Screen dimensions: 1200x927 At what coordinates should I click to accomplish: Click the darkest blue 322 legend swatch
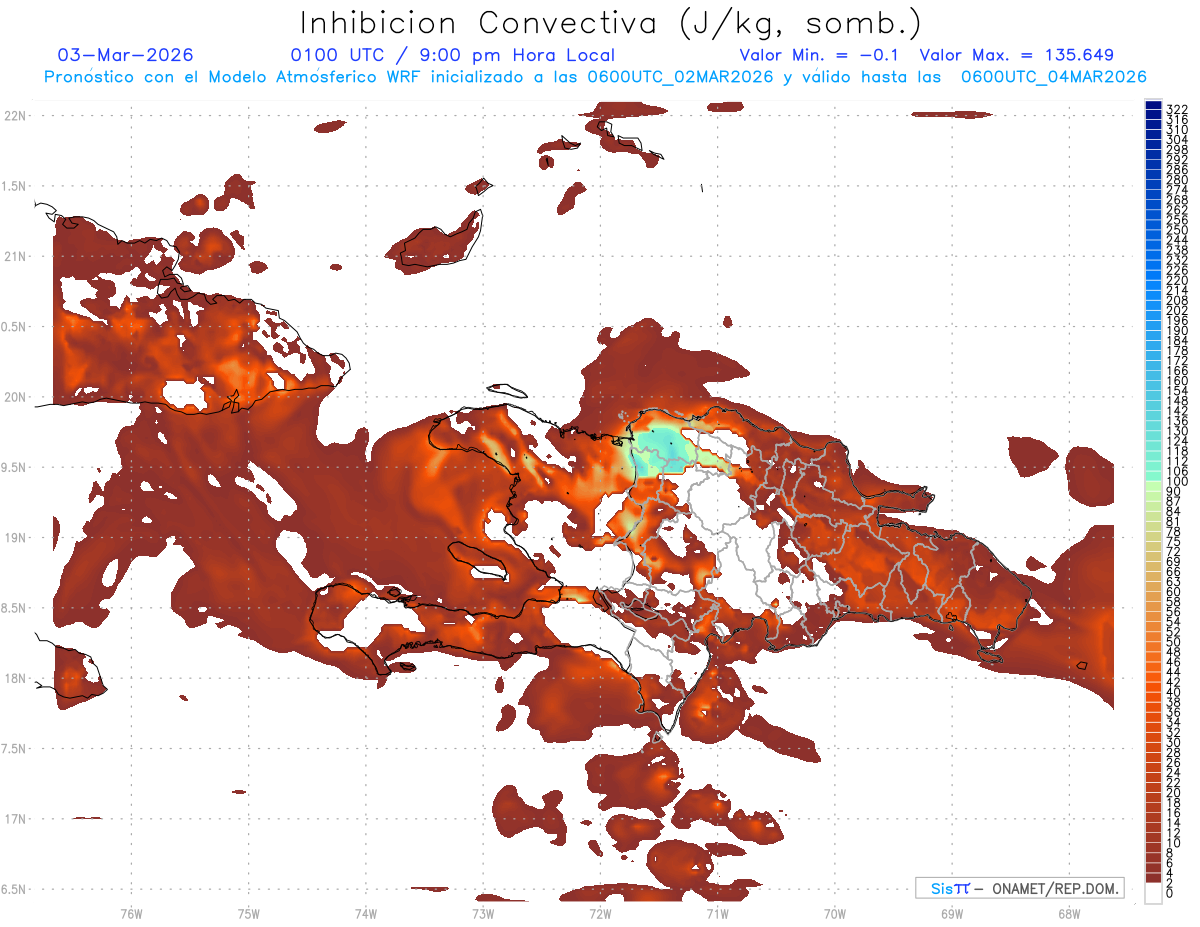point(1153,107)
